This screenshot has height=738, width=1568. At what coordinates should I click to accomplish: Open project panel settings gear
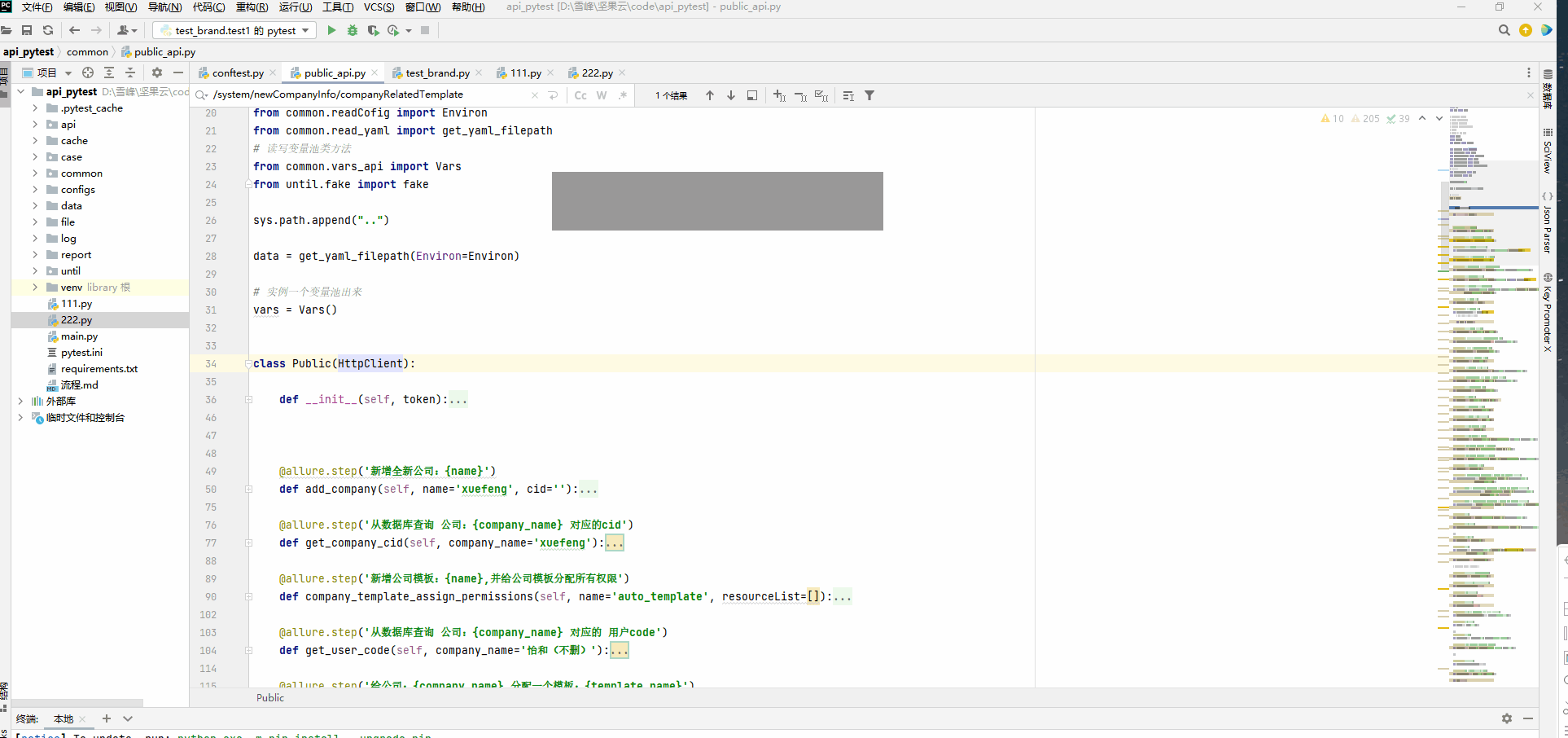[x=157, y=72]
